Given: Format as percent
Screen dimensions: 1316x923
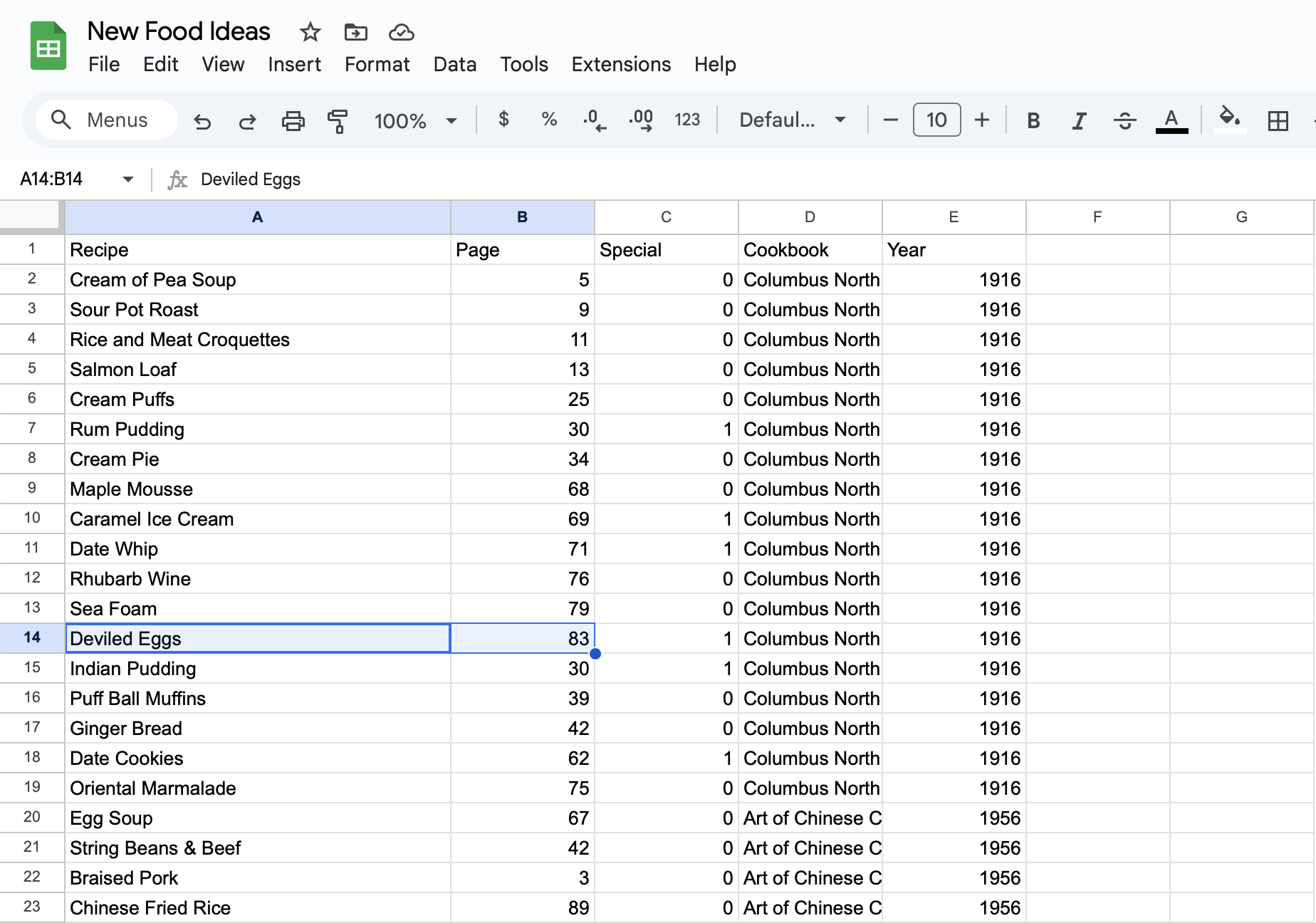Looking at the screenshot, I should 549,119.
